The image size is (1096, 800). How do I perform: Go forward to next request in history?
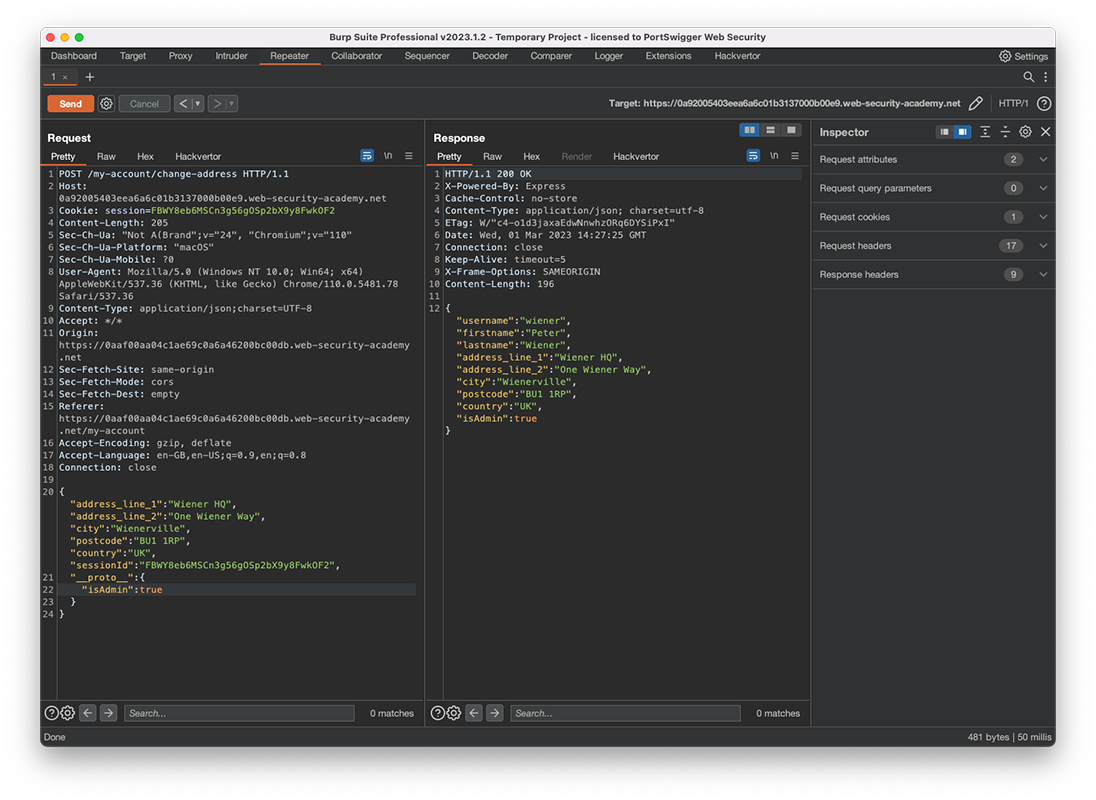pyautogui.click(x=217, y=103)
